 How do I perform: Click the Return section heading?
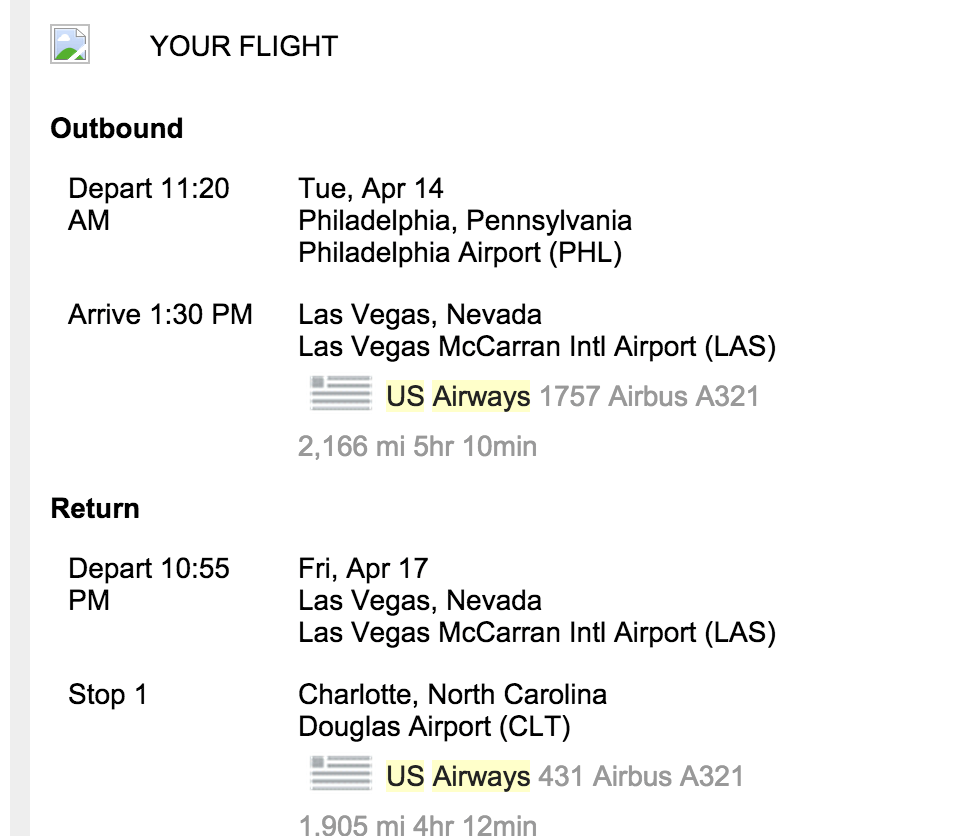point(95,508)
